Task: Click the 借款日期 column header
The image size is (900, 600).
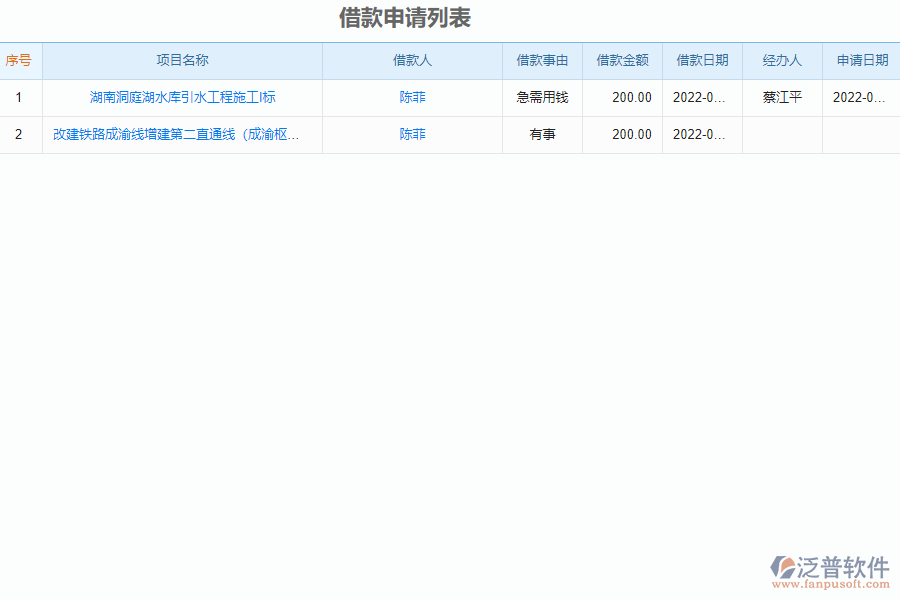Action: click(701, 60)
